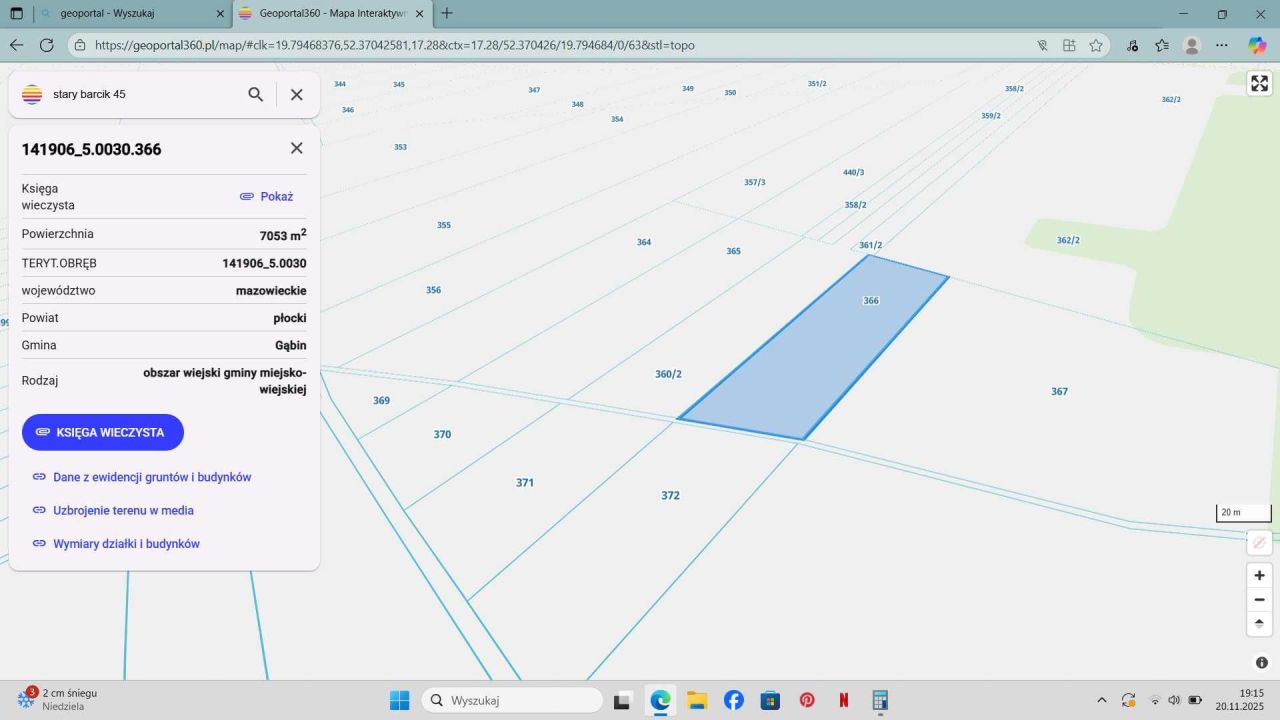
Task: Select parcel 367 on the map
Action: coord(1059,391)
